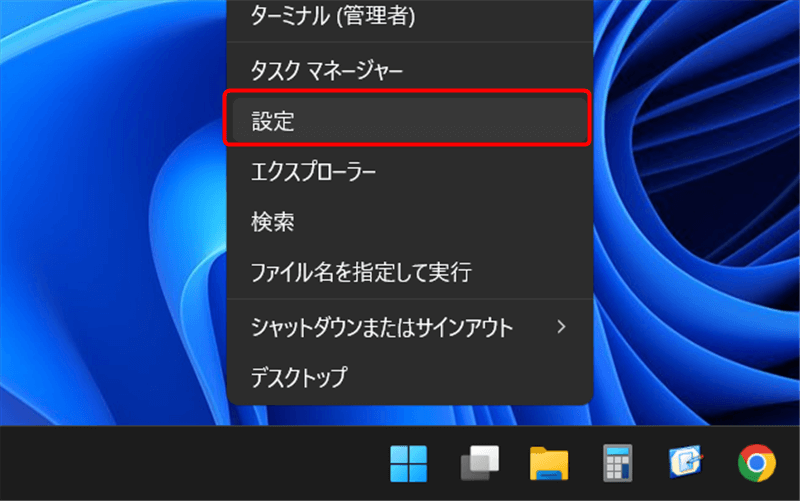Open ファイル名を指定して実行 menu entry
Screen dimensions: 800x501
click(x=361, y=271)
